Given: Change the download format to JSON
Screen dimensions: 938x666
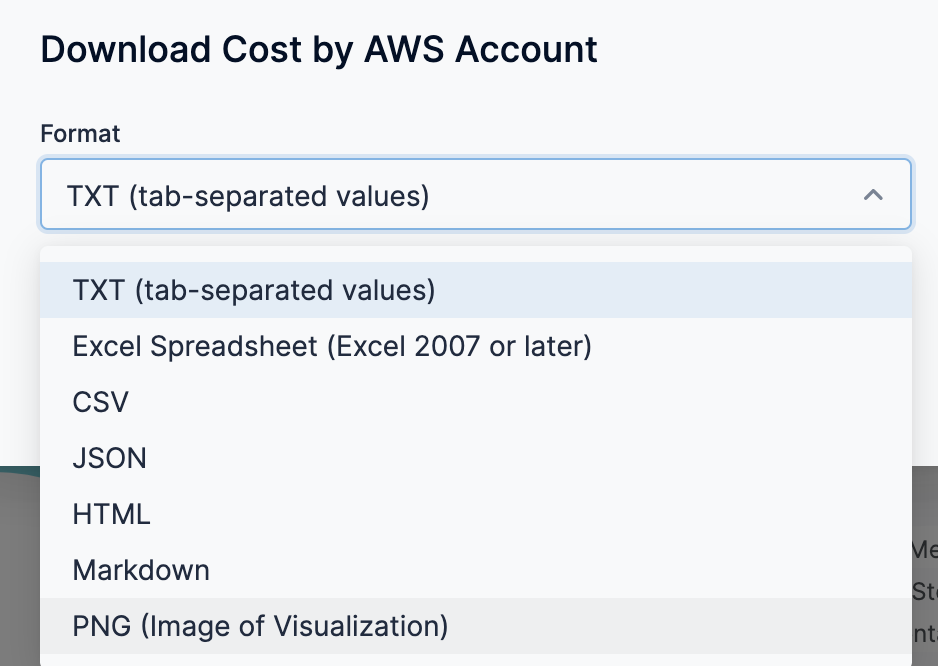Looking at the screenshot, I should tap(110, 458).
